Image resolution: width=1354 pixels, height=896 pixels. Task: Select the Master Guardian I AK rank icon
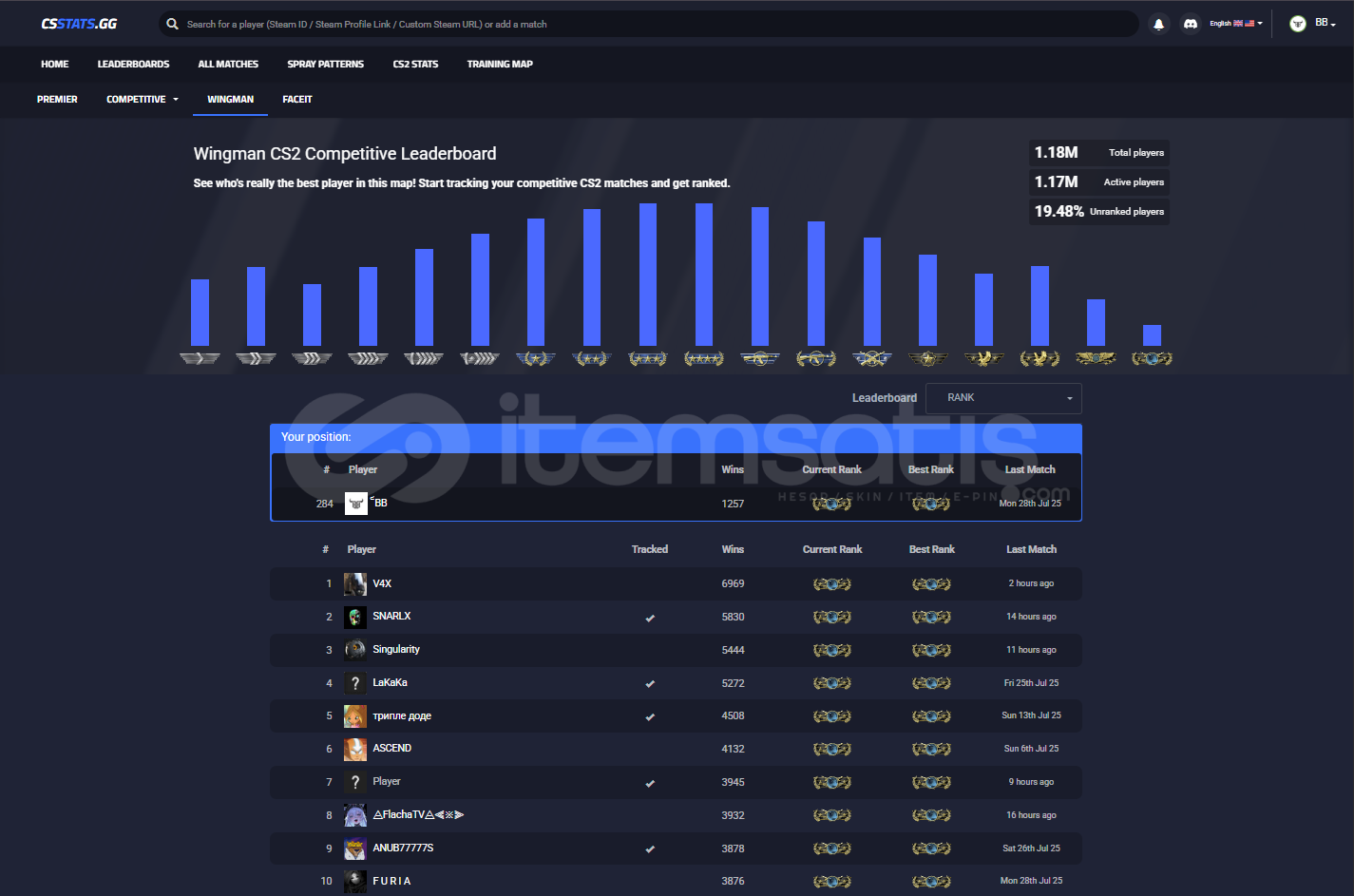coord(760,358)
